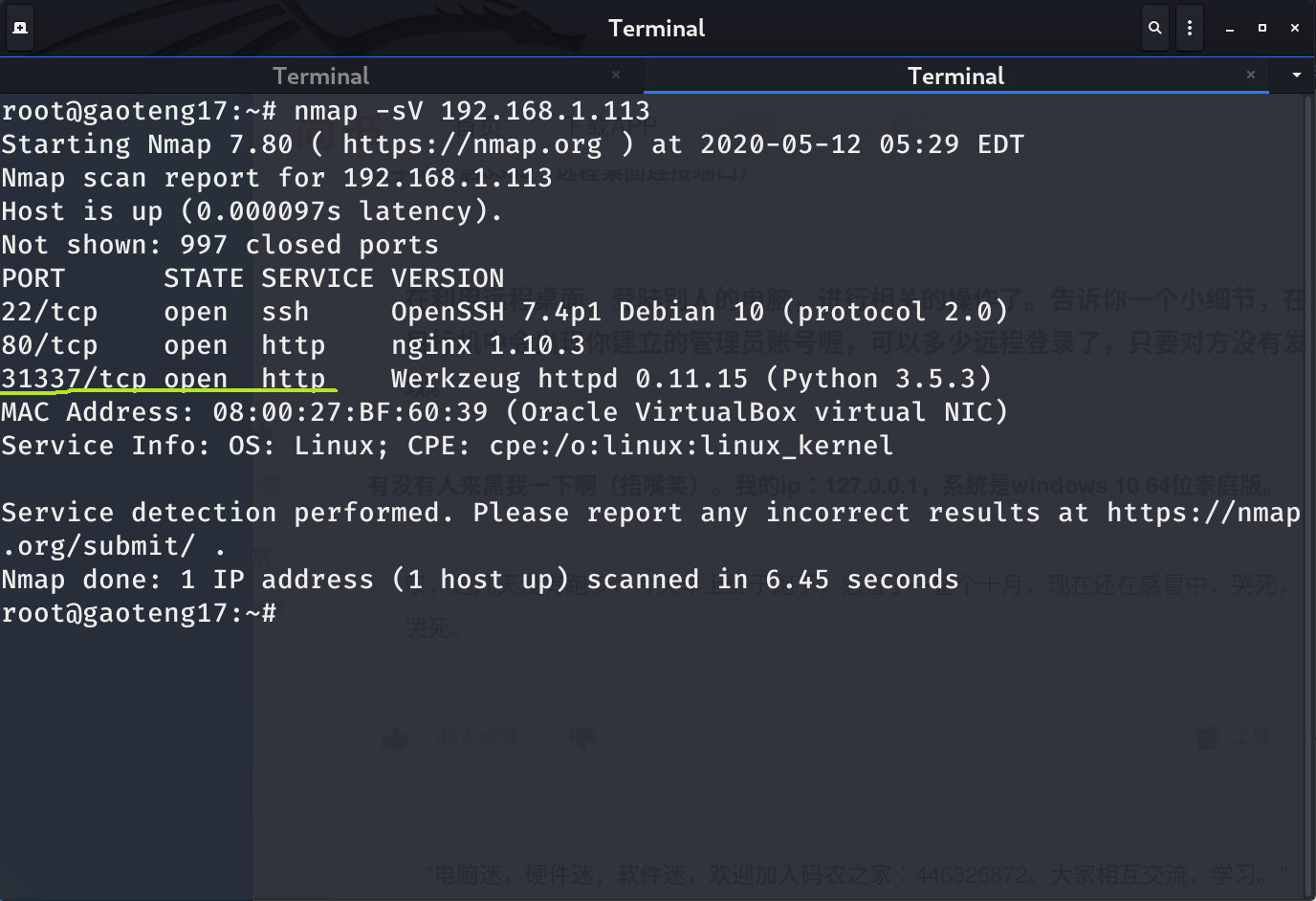Switch to the first Terminal tab
This screenshot has width=1316, height=901.
coord(320,76)
